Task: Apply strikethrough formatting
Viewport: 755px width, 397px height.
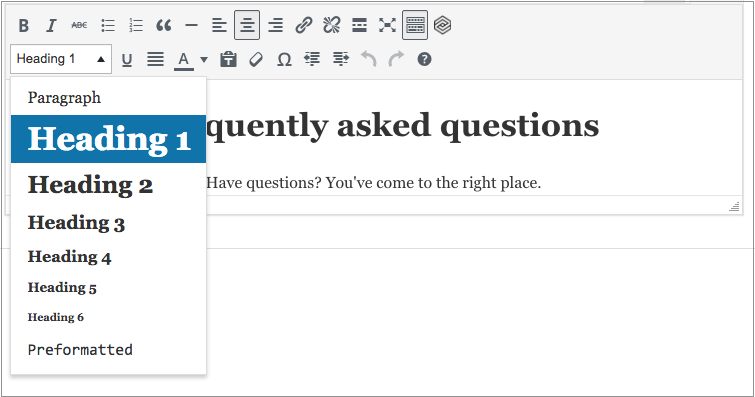Action: 79,25
